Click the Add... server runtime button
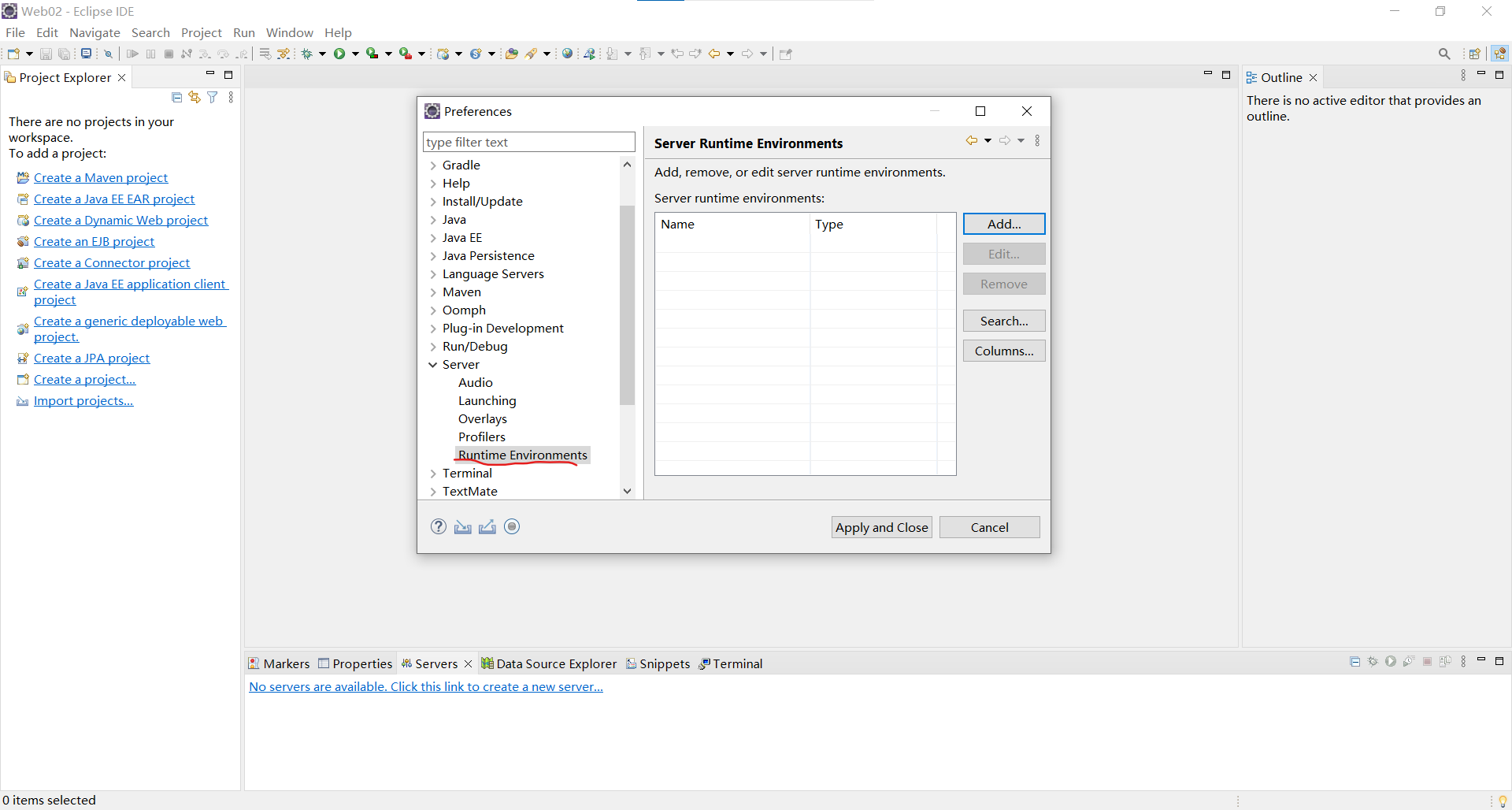This screenshot has height=810, width=1512. pos(1004,224)
